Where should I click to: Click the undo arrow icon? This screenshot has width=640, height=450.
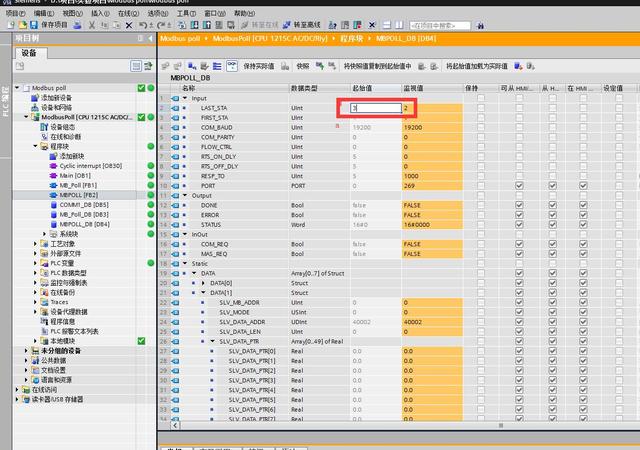[143, 25]
